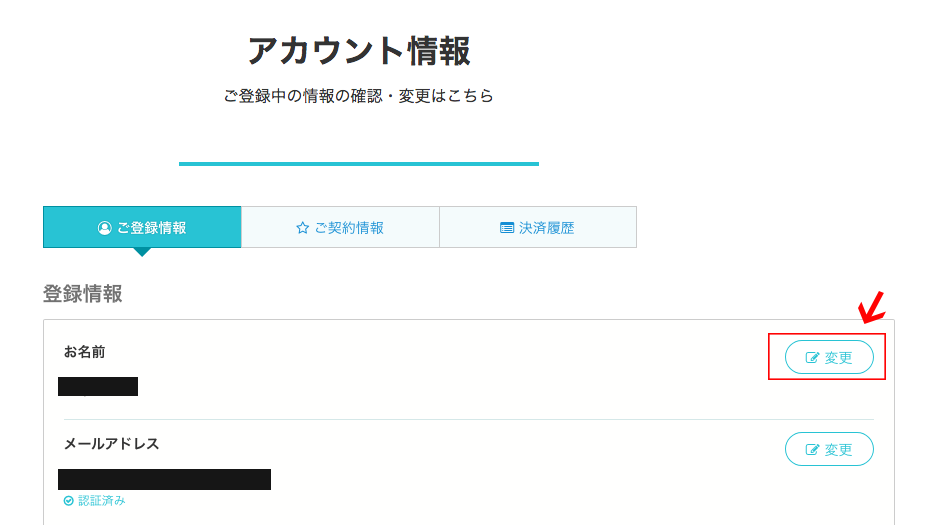Click the edit pencil icon for メールアドレス
Screen dimensions: 932x525
click(812, 449)
